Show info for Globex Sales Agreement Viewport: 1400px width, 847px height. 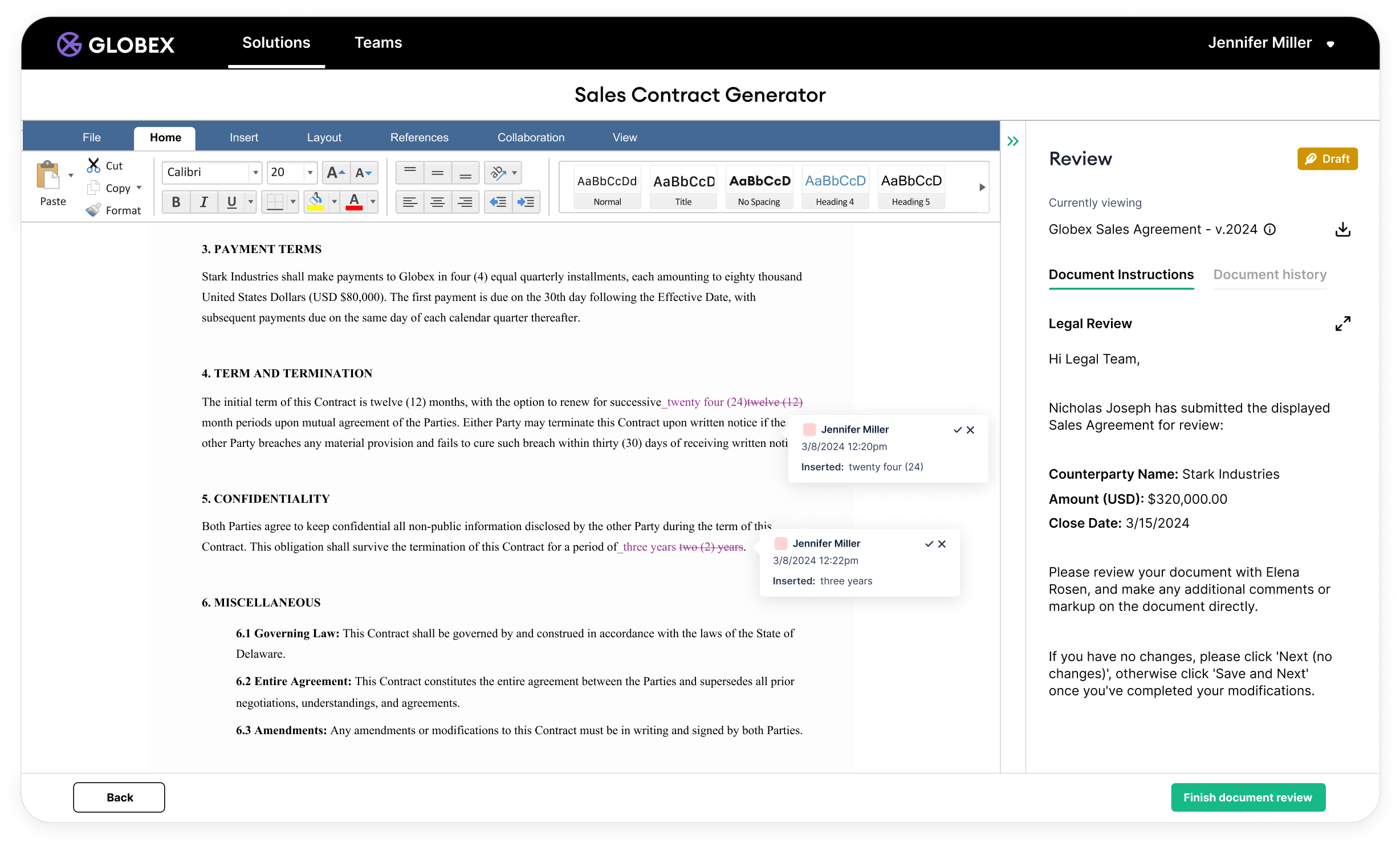(x=1269, y=229)
